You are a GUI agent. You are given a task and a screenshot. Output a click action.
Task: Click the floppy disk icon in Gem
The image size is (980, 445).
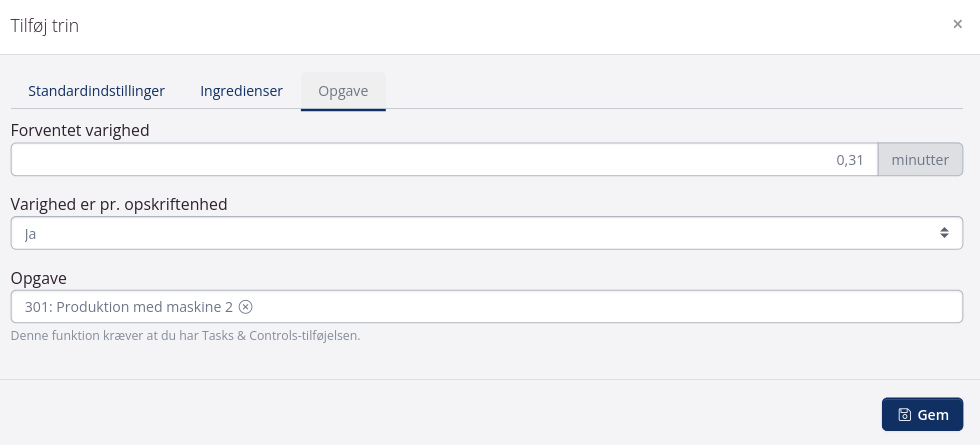click(x=904, y=415)
